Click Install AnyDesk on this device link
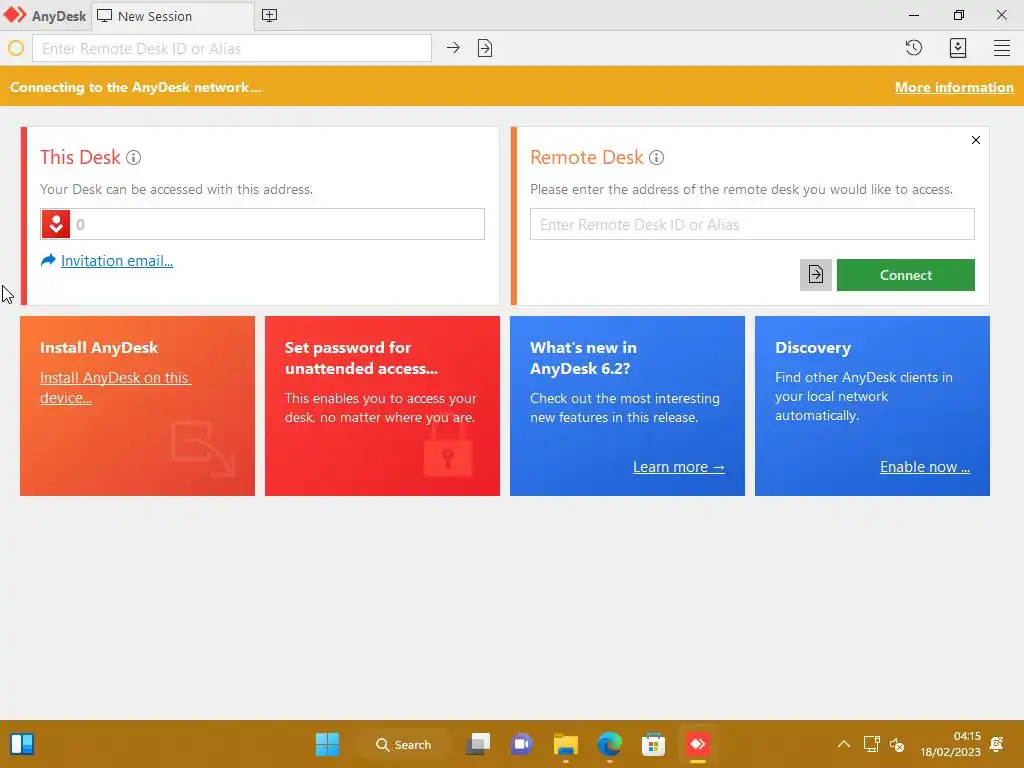The height and width of the screenshot is (768, 1024). (115, 387)
